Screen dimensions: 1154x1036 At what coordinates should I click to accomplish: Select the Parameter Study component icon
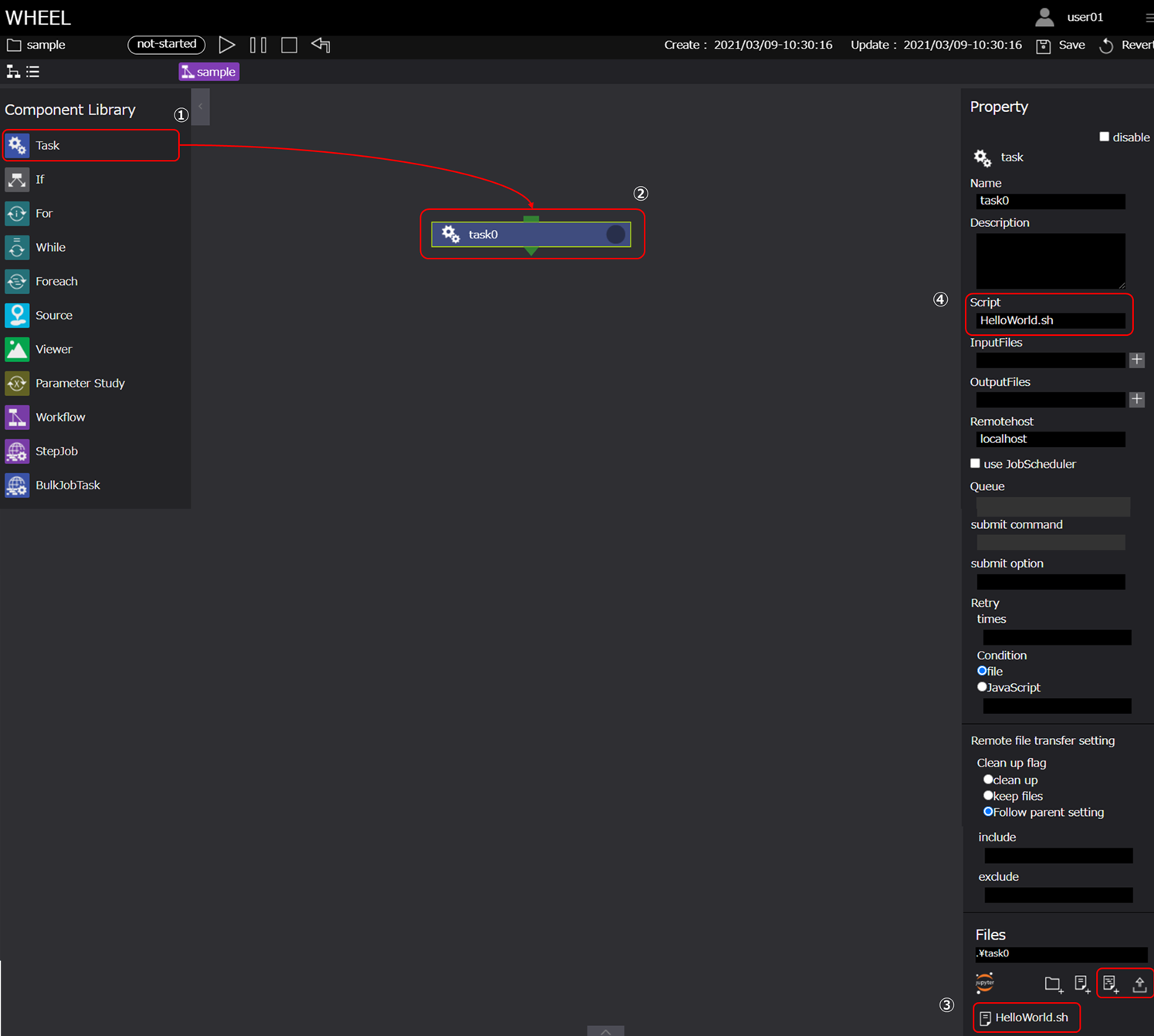click(17, 383)
